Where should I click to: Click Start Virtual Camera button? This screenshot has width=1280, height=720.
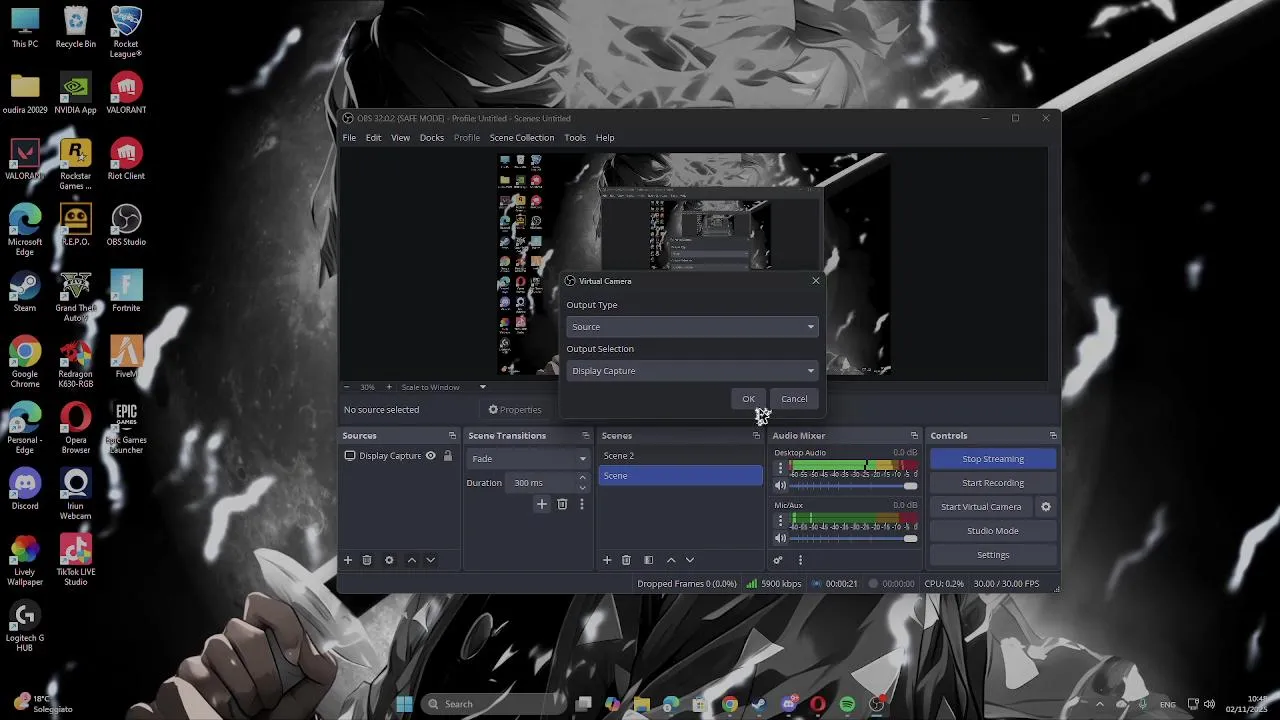pyautogui.click(x=981, y=507)
